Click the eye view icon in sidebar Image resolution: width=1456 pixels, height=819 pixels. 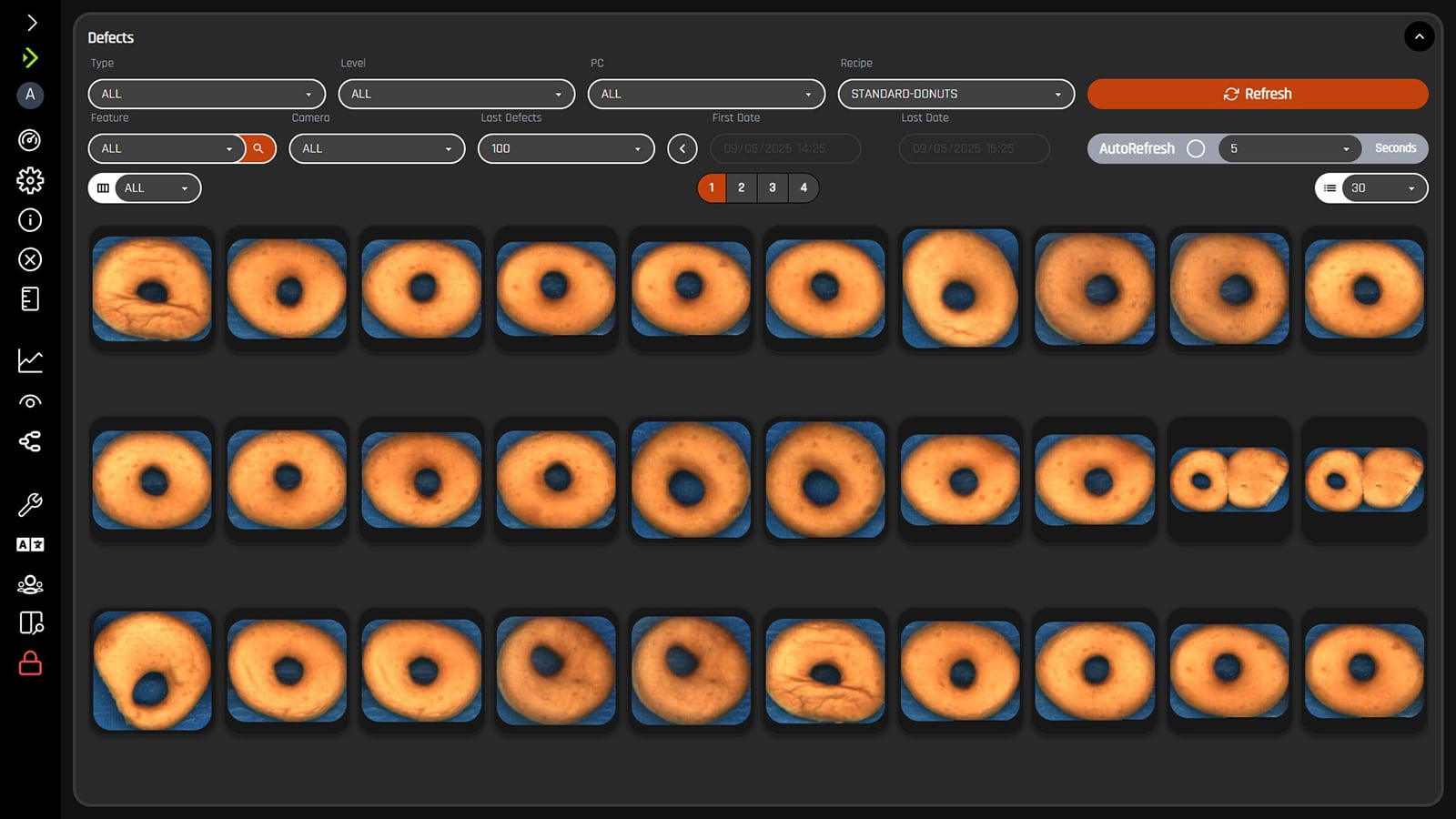30,401
